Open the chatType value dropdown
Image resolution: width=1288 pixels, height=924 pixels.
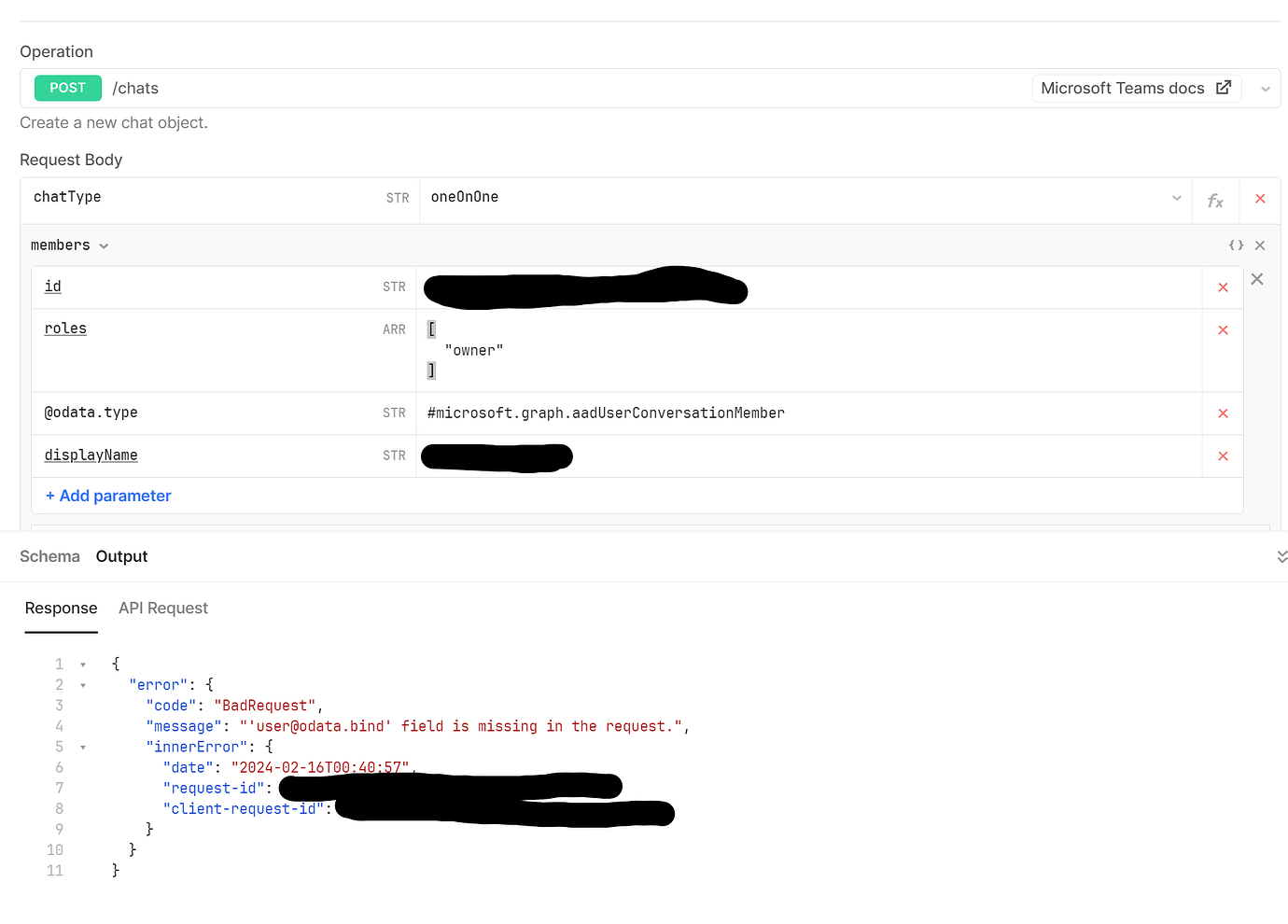1175,200
